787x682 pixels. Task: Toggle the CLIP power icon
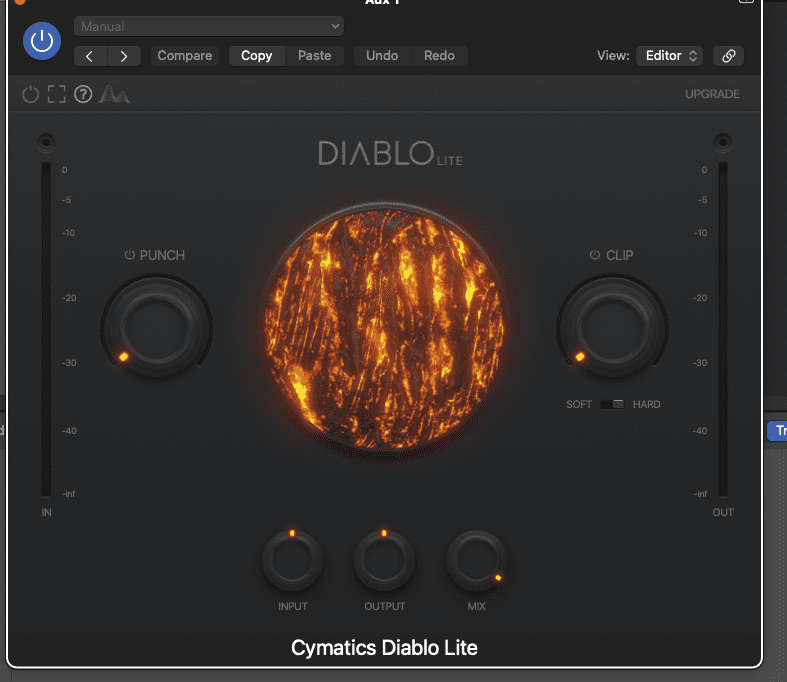click(595, 255)
